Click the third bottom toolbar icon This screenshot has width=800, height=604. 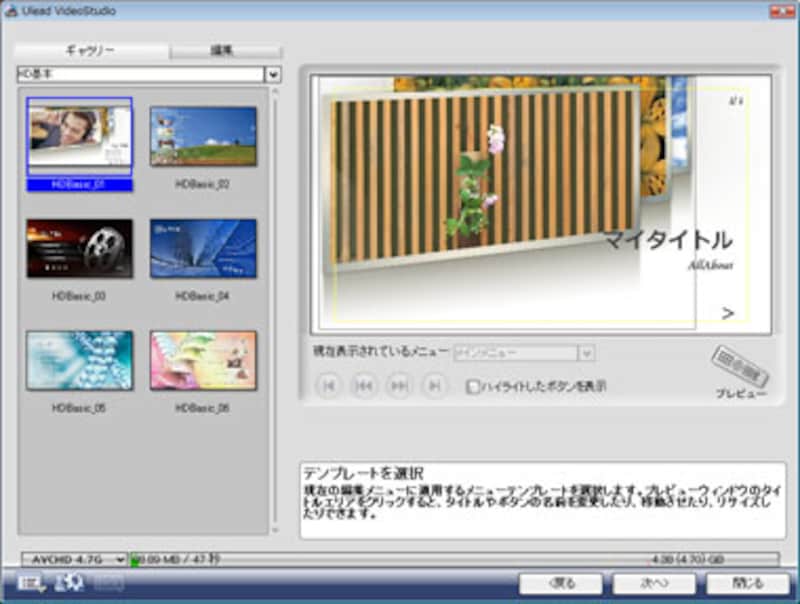click(108, 583)
